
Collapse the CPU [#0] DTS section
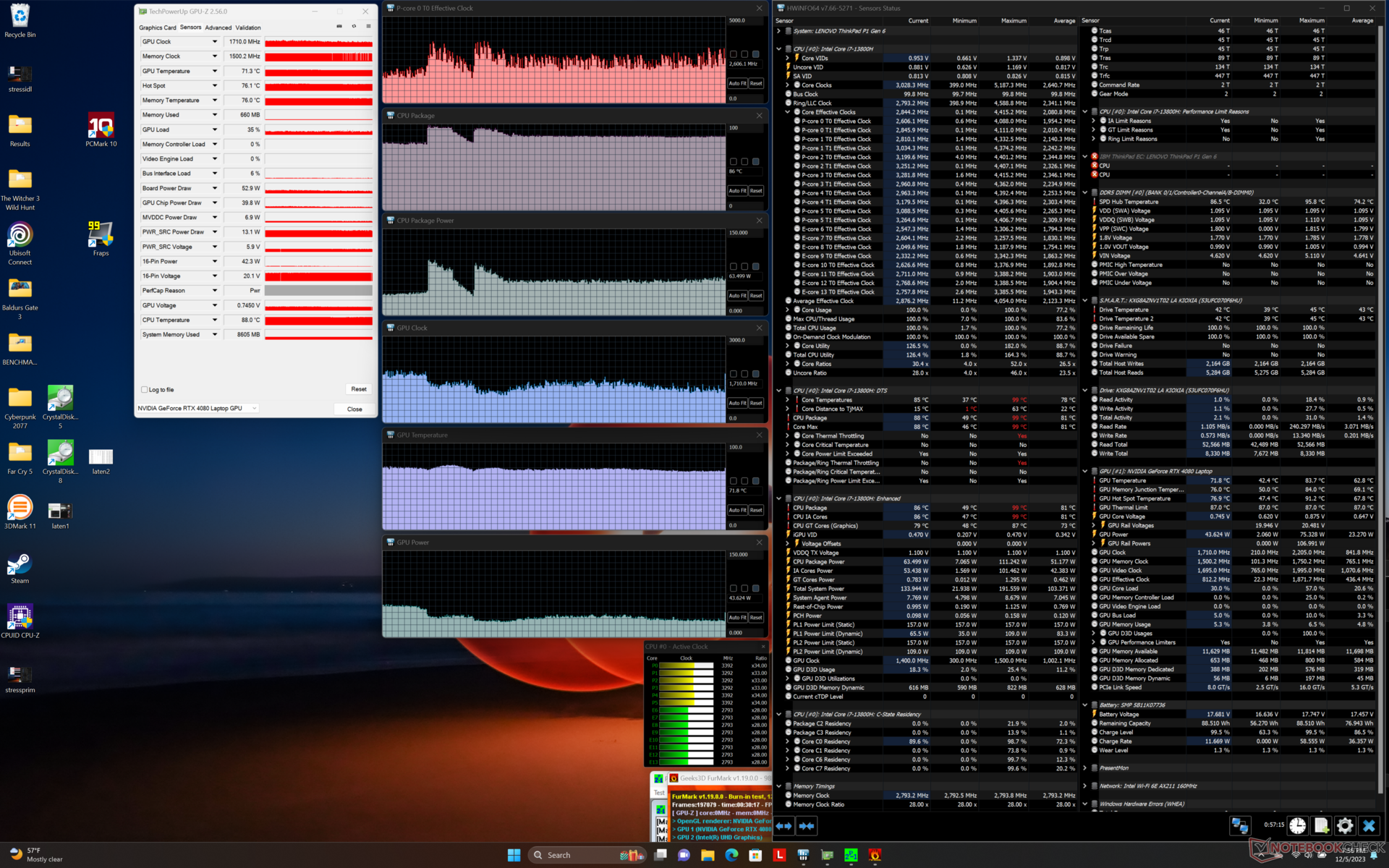(x=779, y=391)
